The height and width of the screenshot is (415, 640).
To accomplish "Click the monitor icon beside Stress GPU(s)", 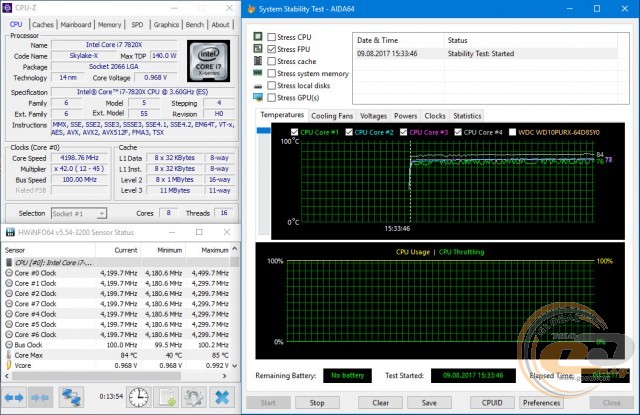I will 258,97.
